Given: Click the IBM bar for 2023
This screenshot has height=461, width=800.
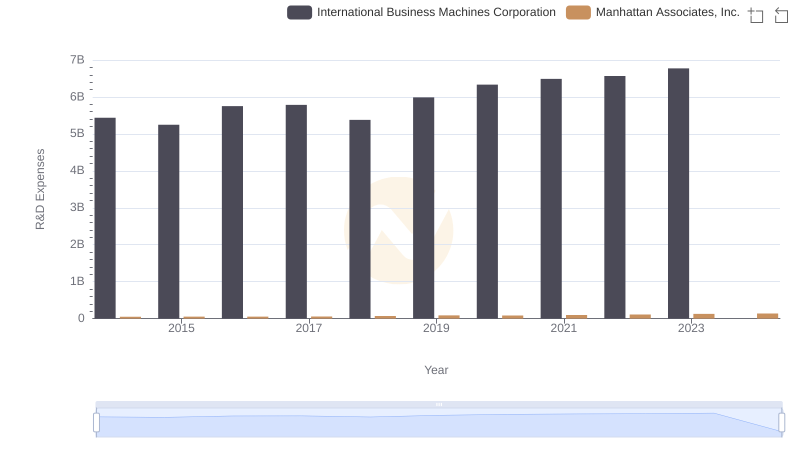Looking at the screenshot, I should [678, 193].
